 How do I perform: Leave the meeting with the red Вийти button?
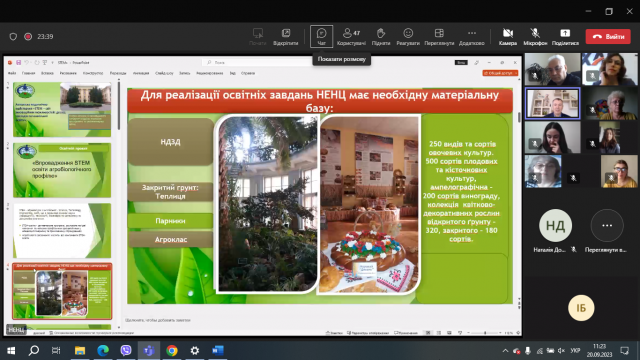pos(608,36)
